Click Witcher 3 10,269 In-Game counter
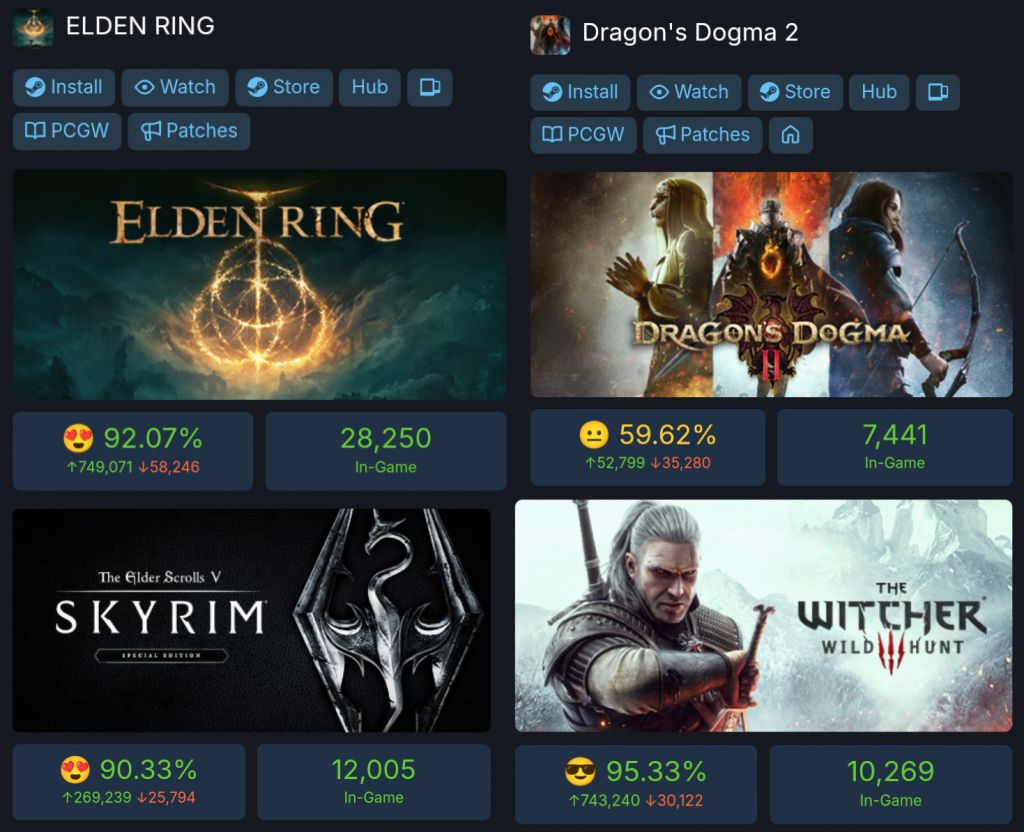1024x832 pixels. click(x=891, y=784)
